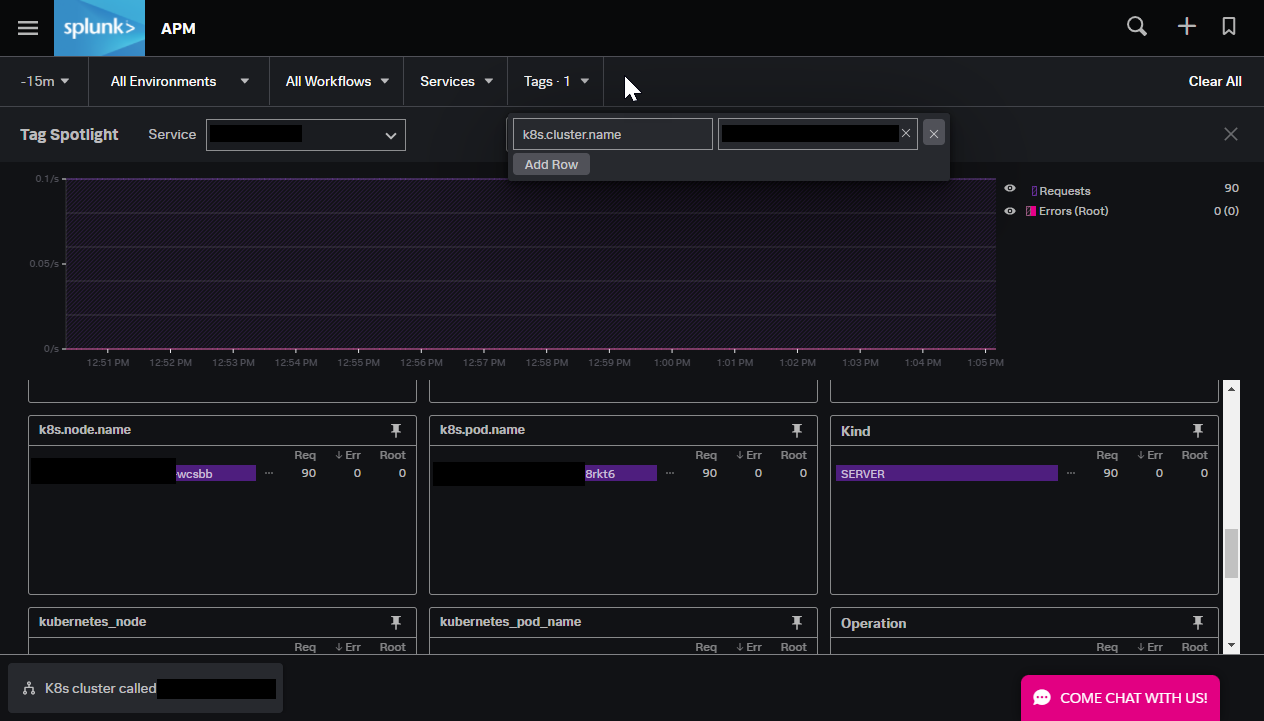Hide the Requests series using its eye toggle
Image resolution: width=1264 pixels, height=721 pixels.
[x=1009, y=188]
